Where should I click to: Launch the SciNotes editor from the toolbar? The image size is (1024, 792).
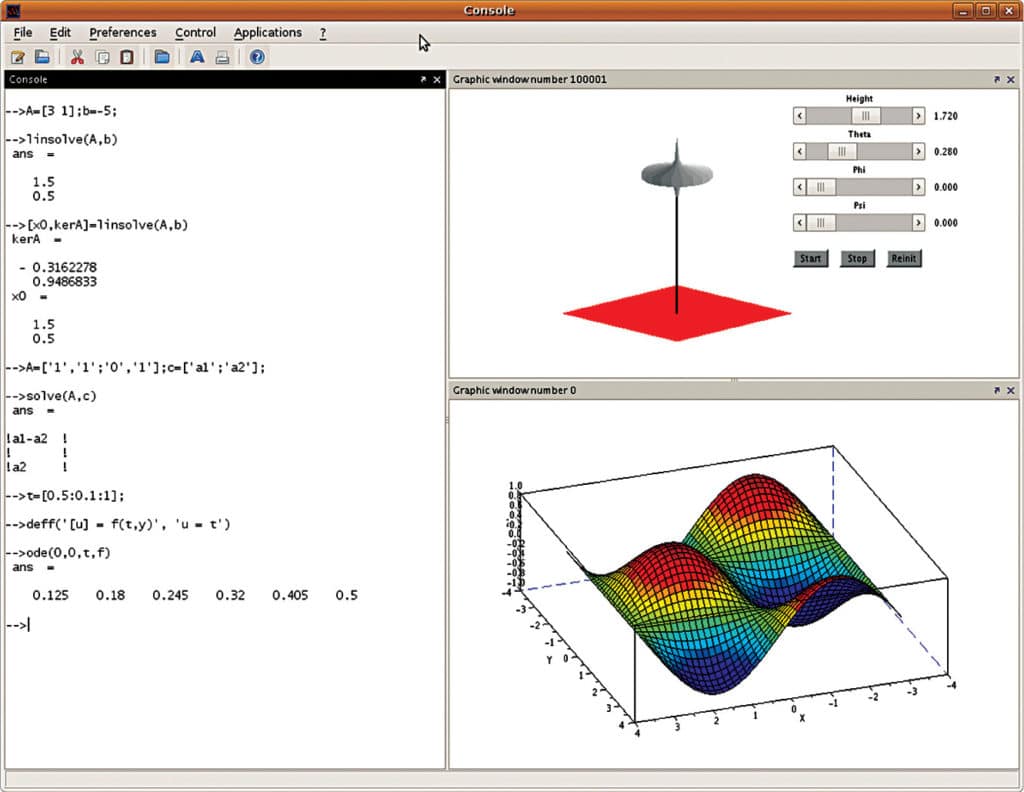(17, 57)
